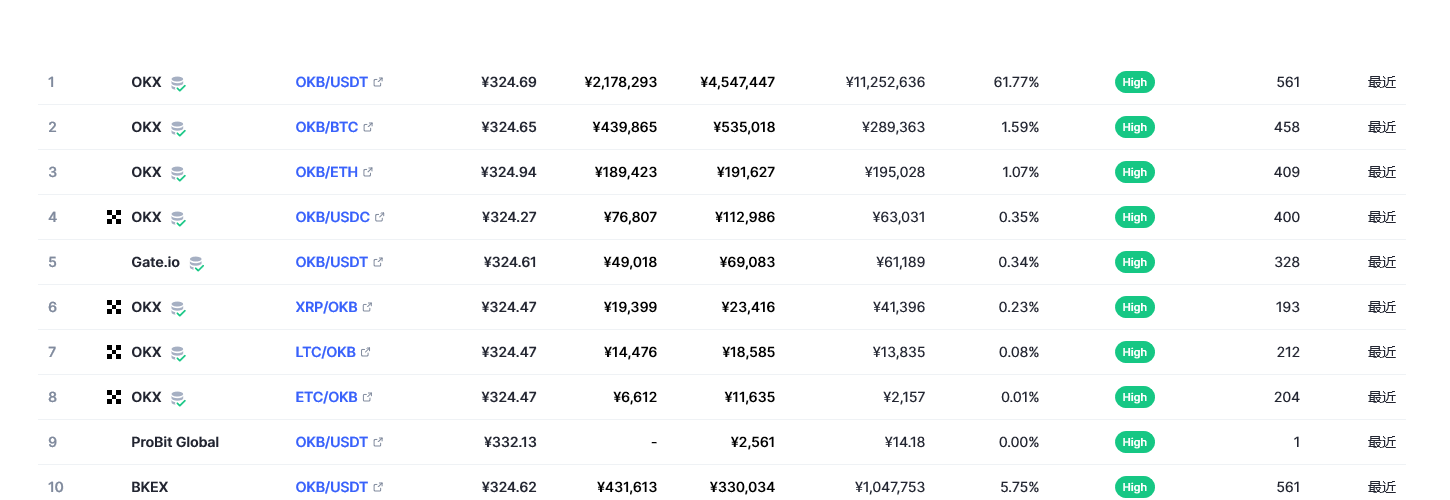Click the external link icon beside OKB/USDC
Viewport: 1450px width, 500px height.
point(379,217)
